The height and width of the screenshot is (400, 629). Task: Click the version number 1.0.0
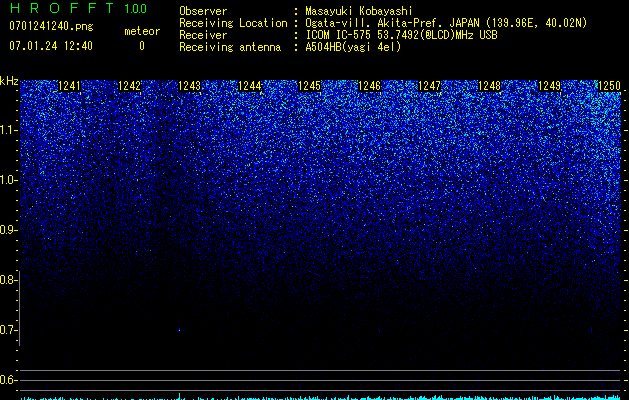135,9
